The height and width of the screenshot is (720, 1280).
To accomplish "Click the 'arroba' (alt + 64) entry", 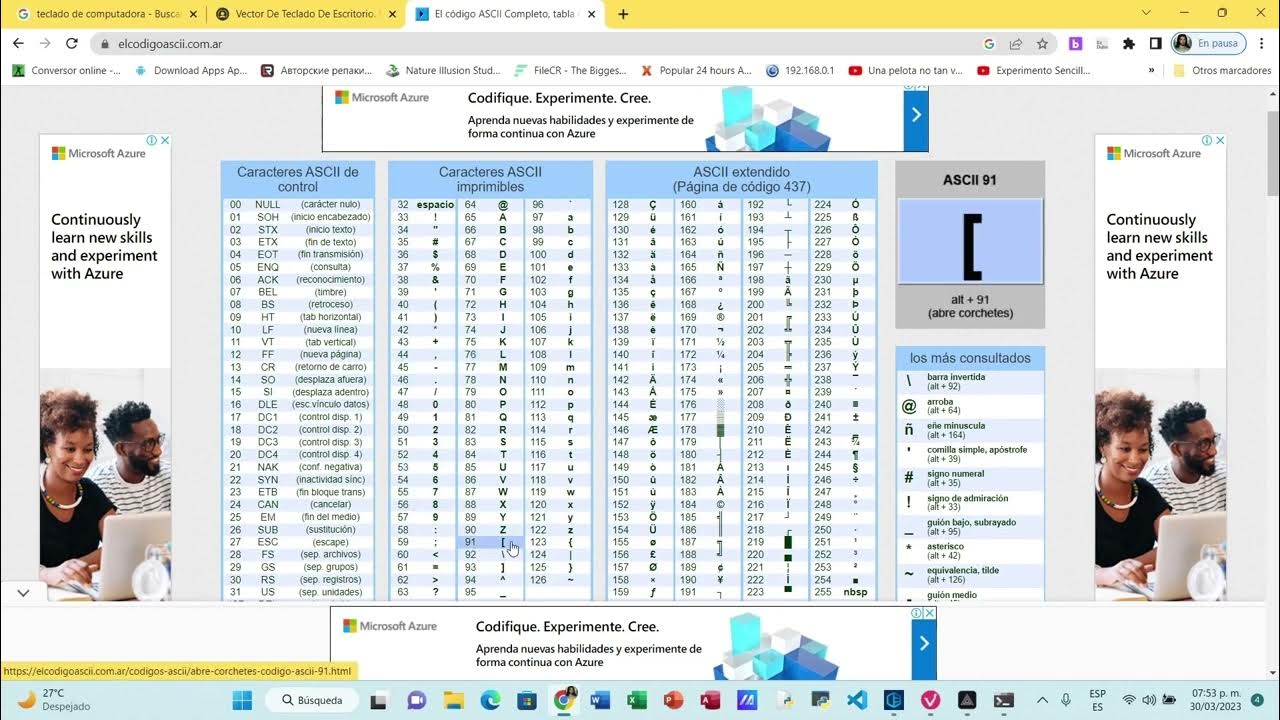I will tap(970, 406).
